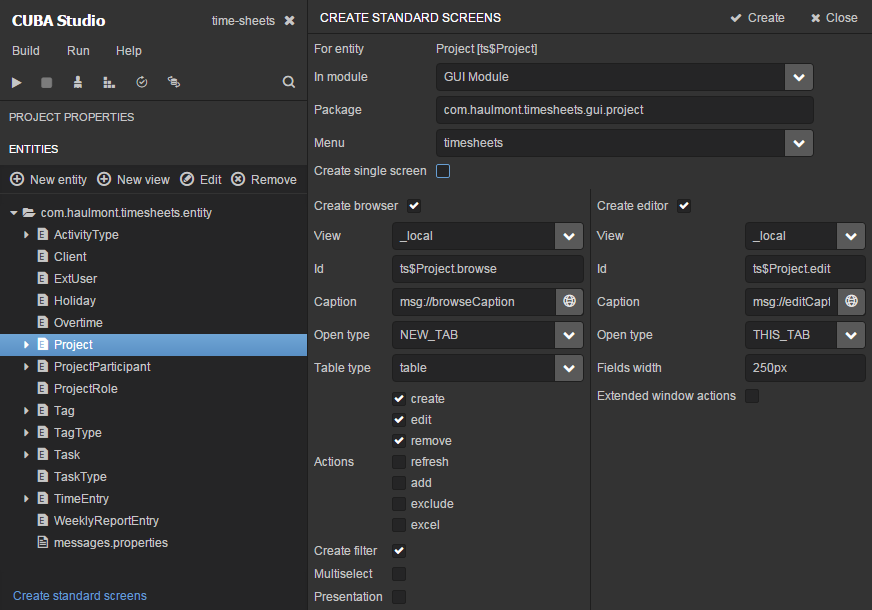
Task: Open the PROJECT PROPERTIES section
Action: pos(72,117)
